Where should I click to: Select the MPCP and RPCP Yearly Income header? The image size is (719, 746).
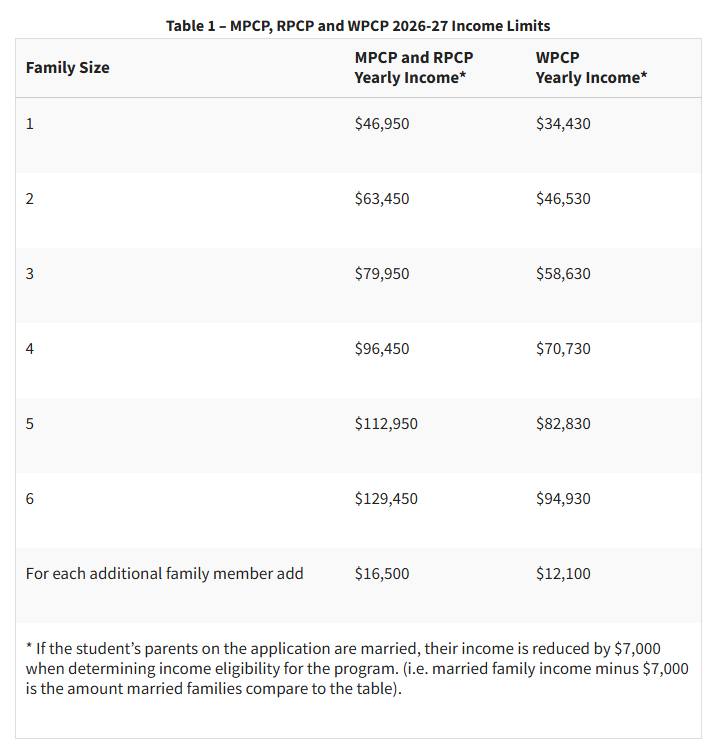tap(414, 68)
